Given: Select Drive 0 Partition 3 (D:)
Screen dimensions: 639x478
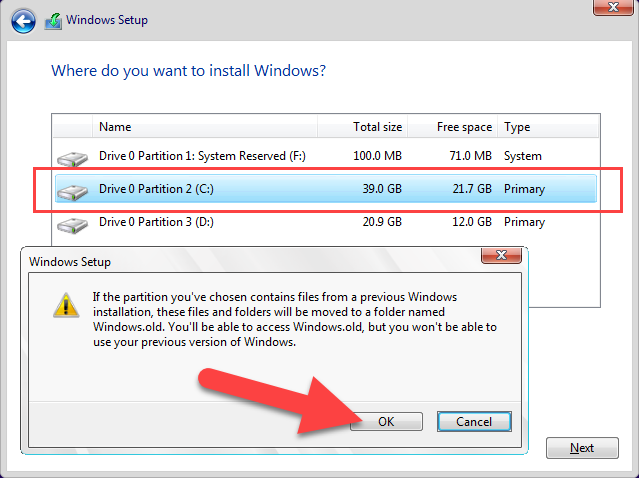Looking at the screenshot, I should point(326,222).
